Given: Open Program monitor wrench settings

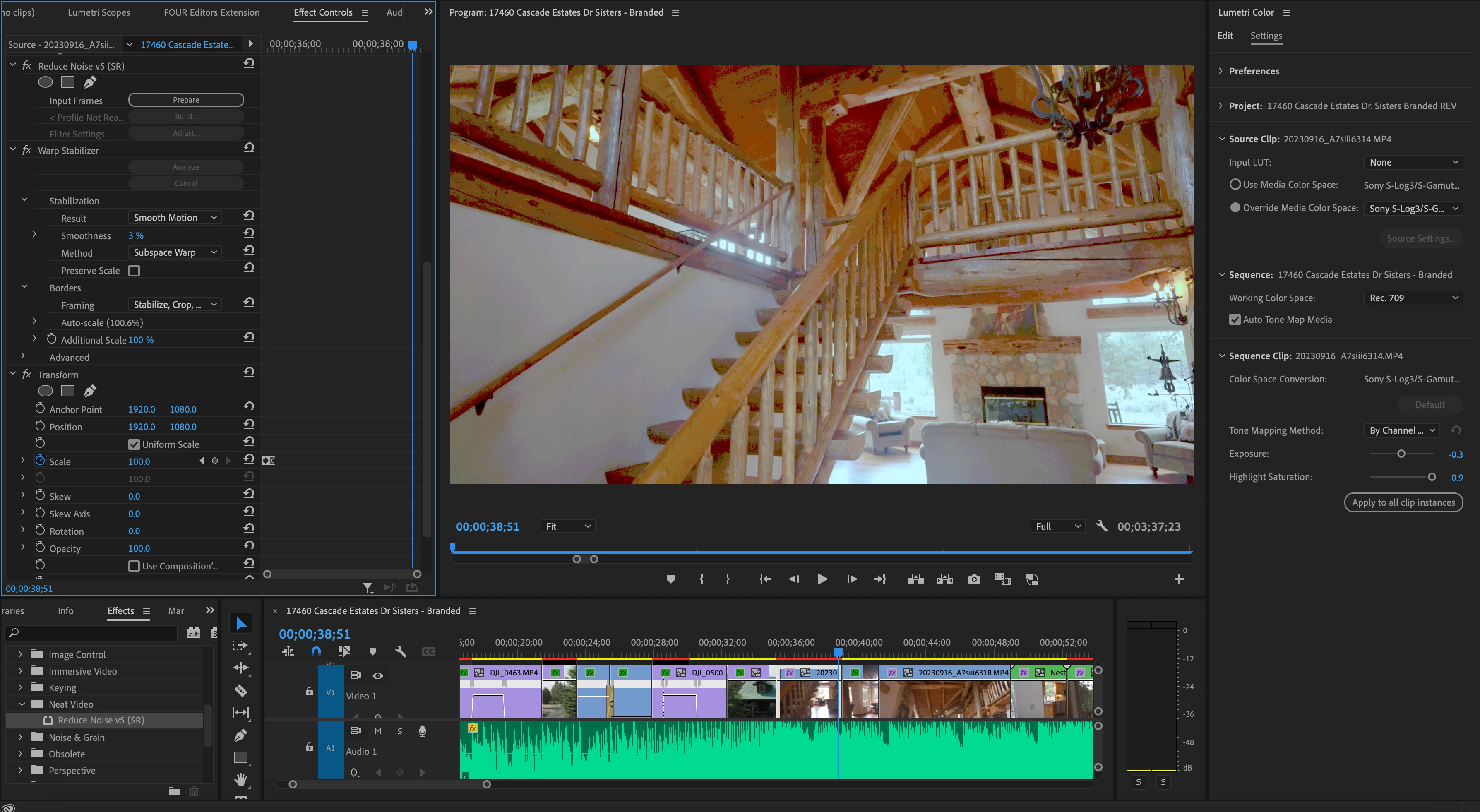Looking at the screenshot, I should click(1101, 526).
